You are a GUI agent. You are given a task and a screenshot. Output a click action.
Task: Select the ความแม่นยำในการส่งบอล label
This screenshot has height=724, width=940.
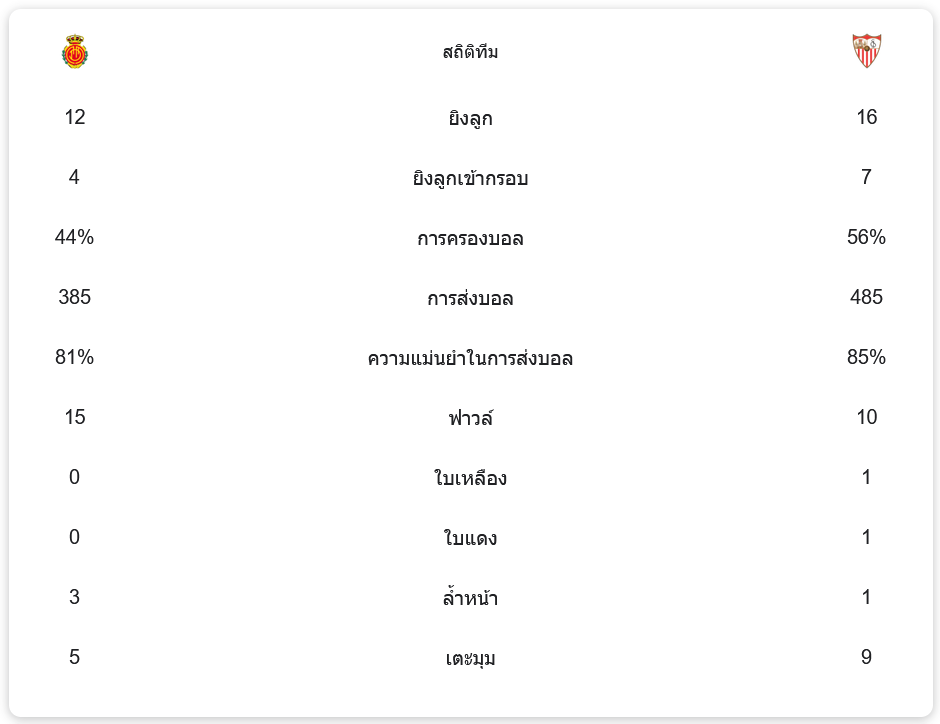[470, 358]
